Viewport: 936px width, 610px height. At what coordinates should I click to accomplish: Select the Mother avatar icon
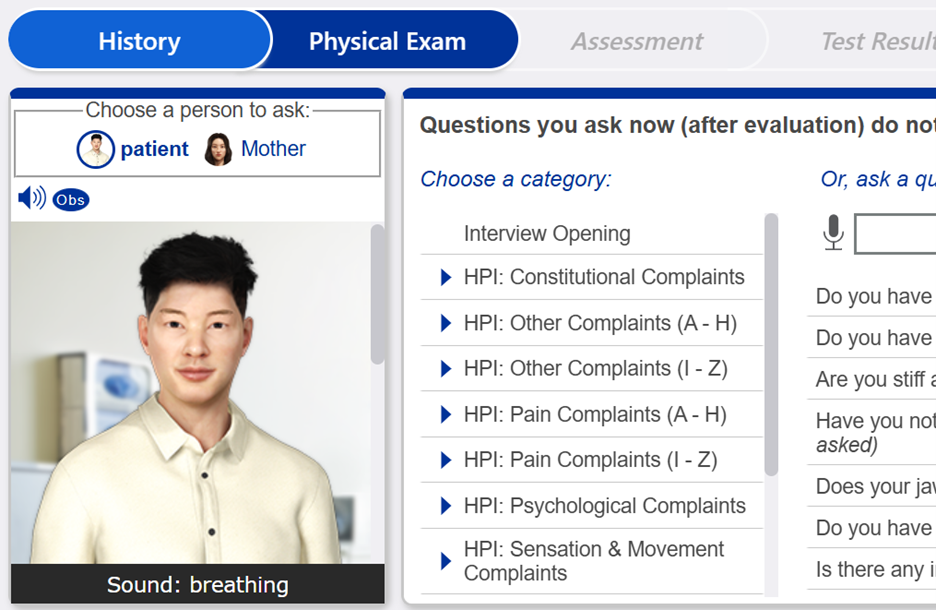[x=218, y=150]
